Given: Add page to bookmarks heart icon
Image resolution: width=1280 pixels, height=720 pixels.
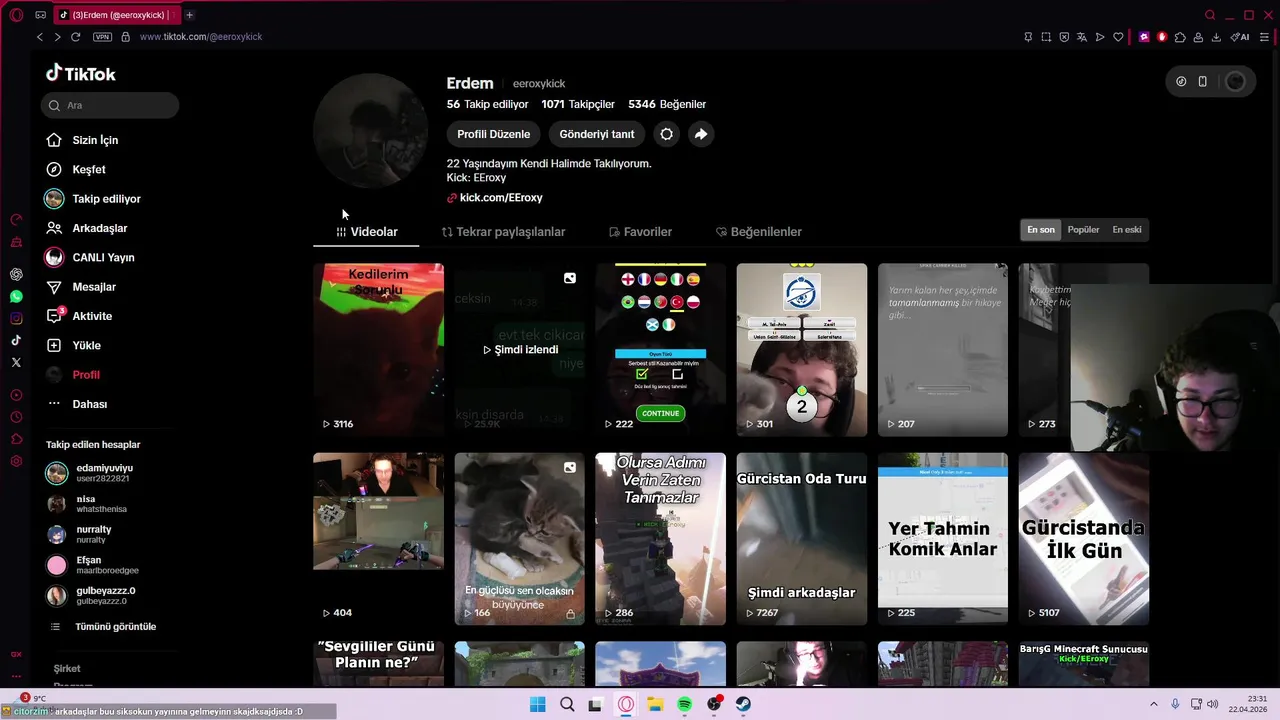Looking at the screenshot, I should tap(1118, 37).
